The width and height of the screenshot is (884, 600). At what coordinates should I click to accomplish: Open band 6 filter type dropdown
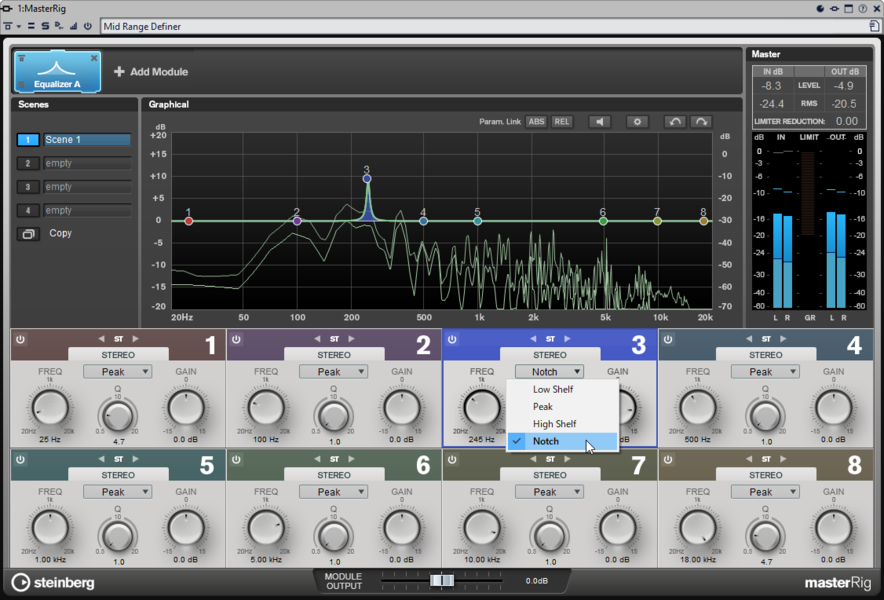click(x=333, y=492)
